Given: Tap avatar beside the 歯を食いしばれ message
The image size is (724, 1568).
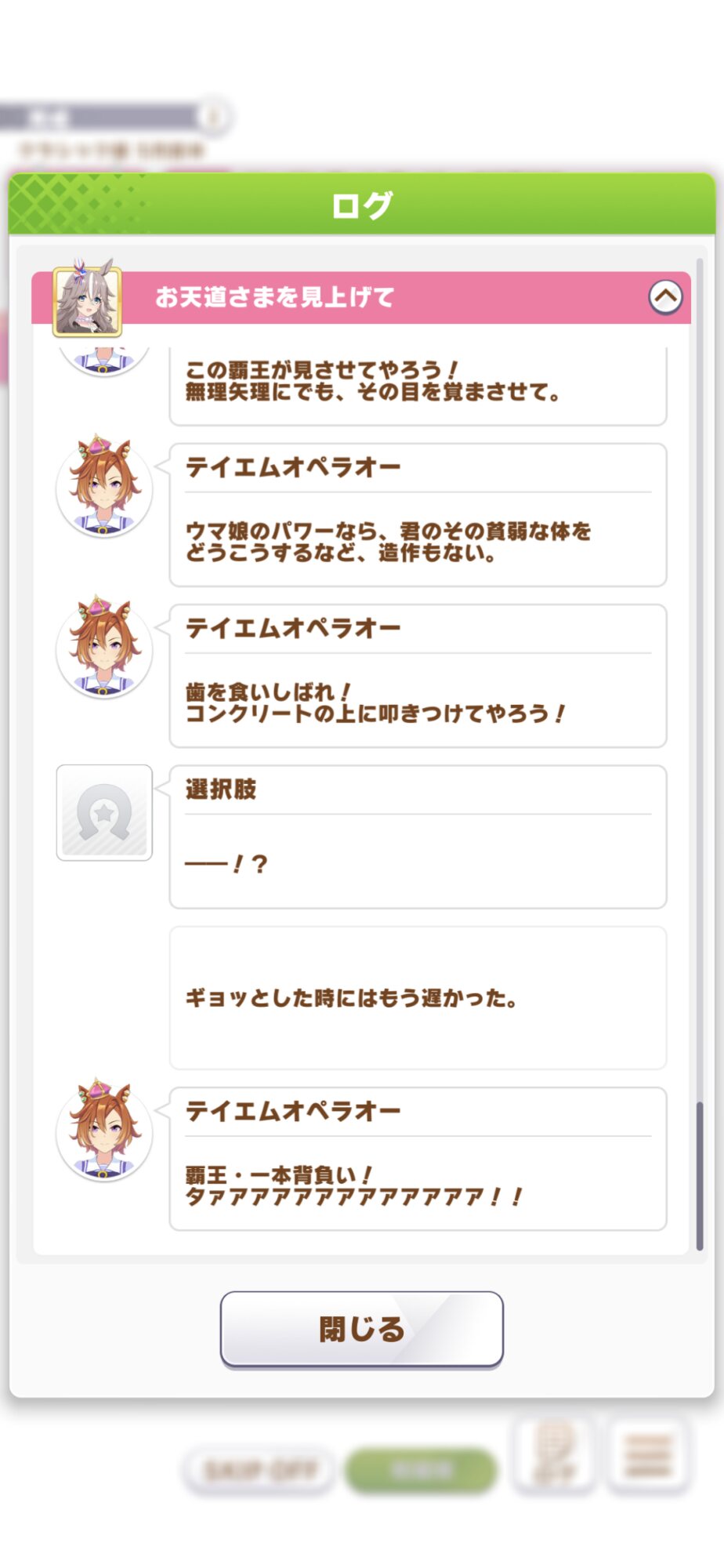Looking at the screenshot, I should pos(104,649).
